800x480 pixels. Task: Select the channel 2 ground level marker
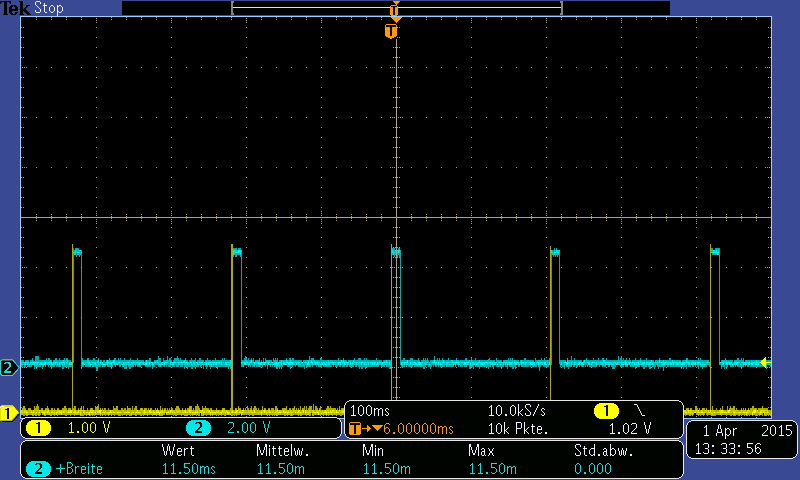pyautogui.click(x=8, y=367)
